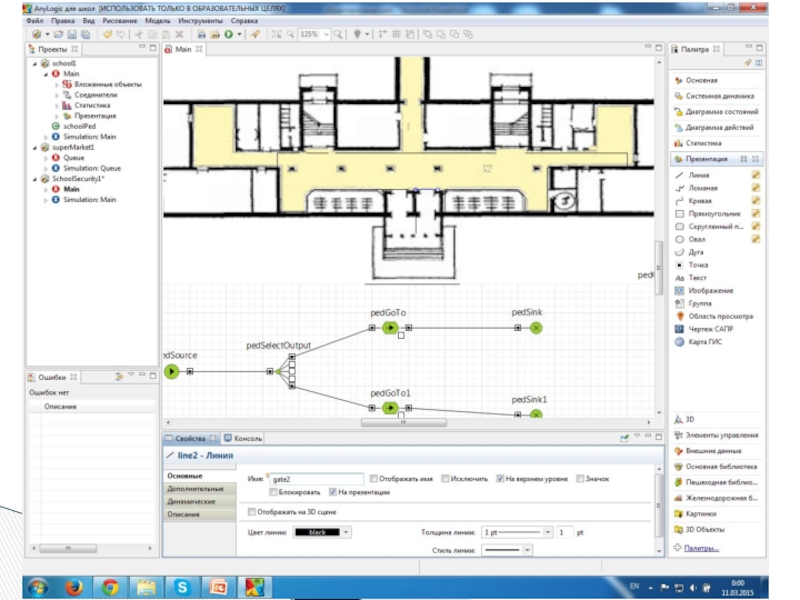800x600 pixels.
Task: Run the model with green play icon
Action: pos(229,34)
